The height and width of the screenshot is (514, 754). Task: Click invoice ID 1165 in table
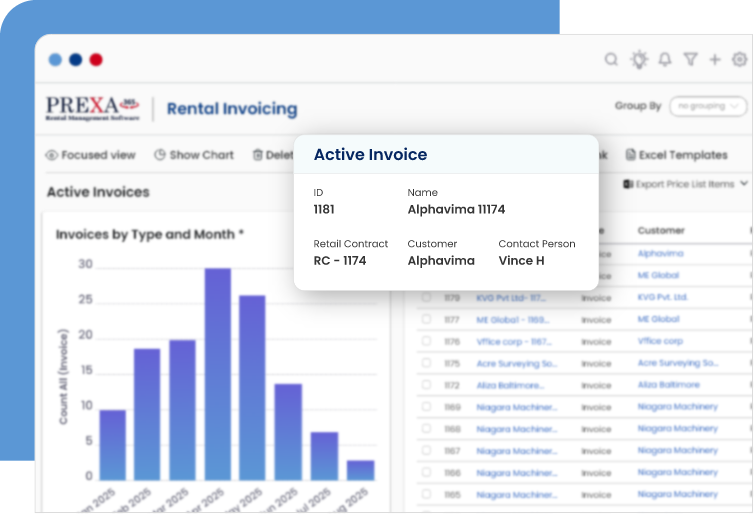click(x=452, y=495)
